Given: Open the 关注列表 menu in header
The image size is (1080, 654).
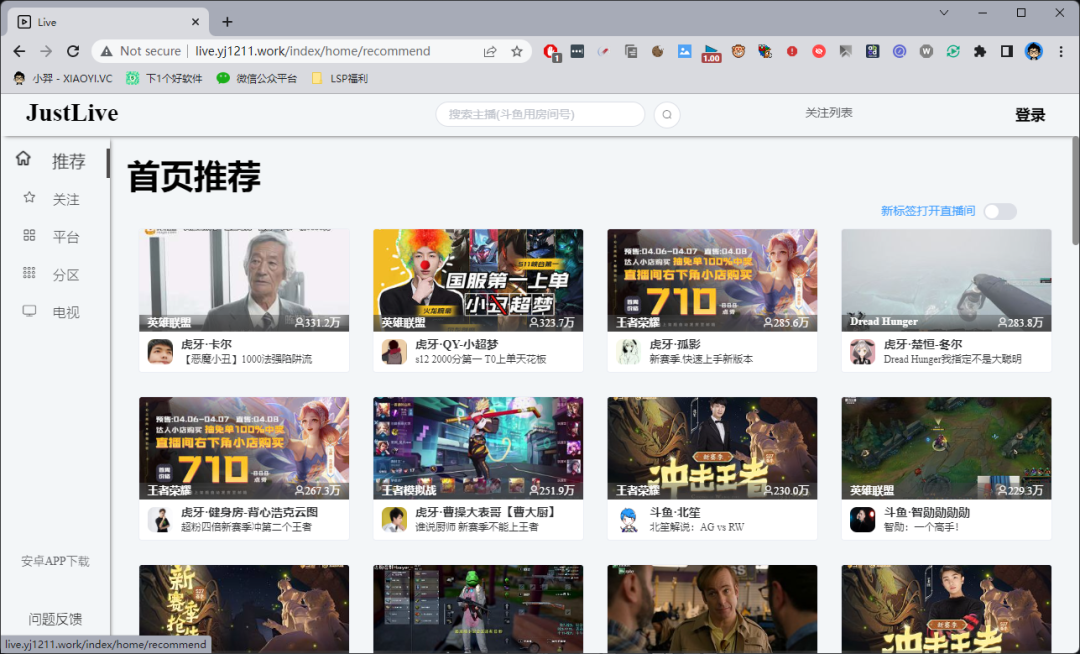Looking at the screenshot, I should [x=828, y=113].
